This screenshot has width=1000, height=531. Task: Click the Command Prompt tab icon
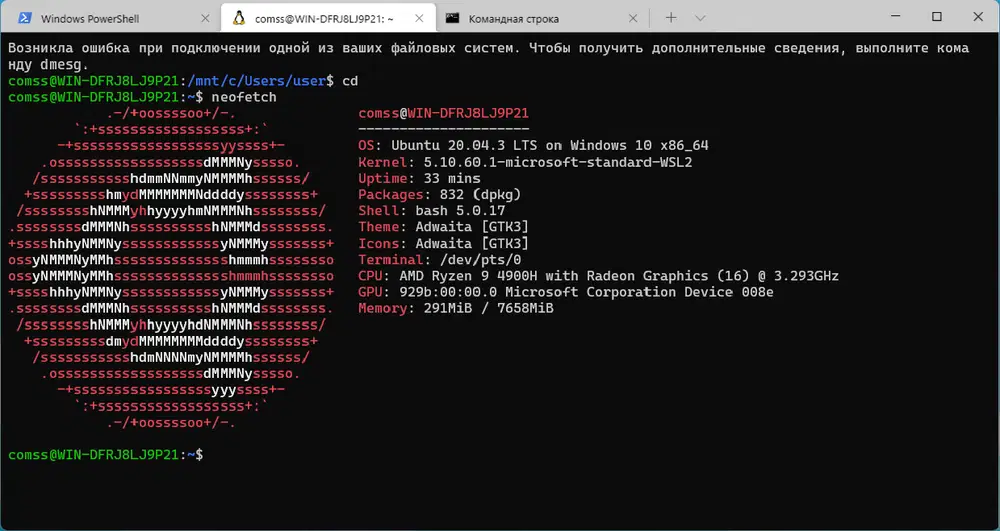click(452, 18)
